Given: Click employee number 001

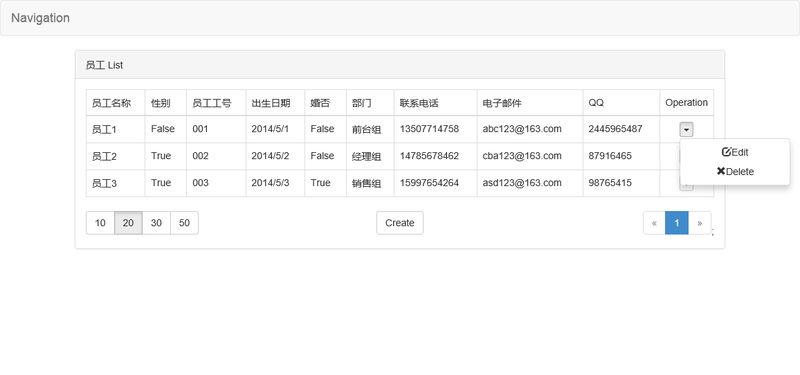Looking at the screenshot, I should (x=201, y=129).
